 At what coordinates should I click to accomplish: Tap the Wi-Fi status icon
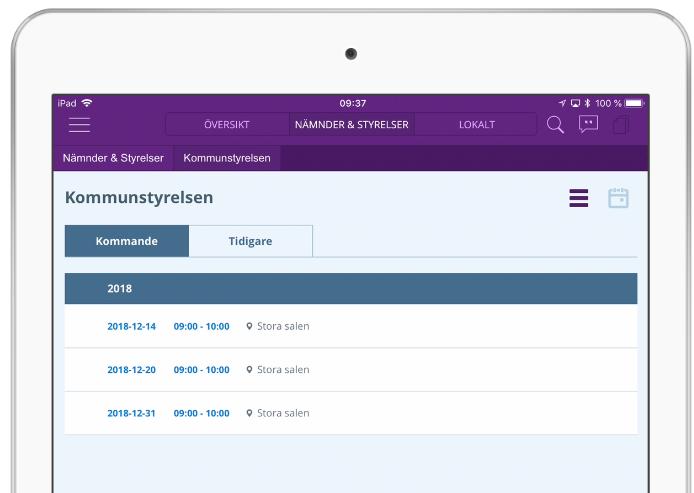coord(87,103)
